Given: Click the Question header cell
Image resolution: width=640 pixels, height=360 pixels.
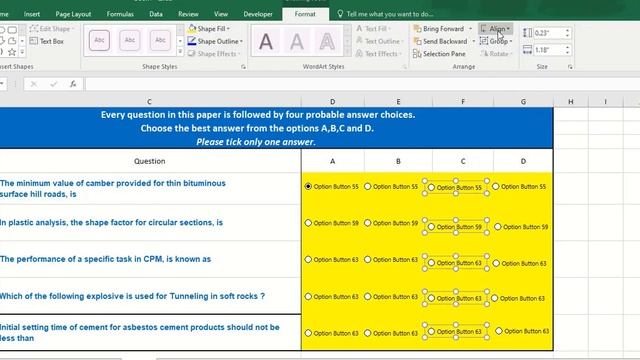Looking at the screenshot, I should pos(150,161).
